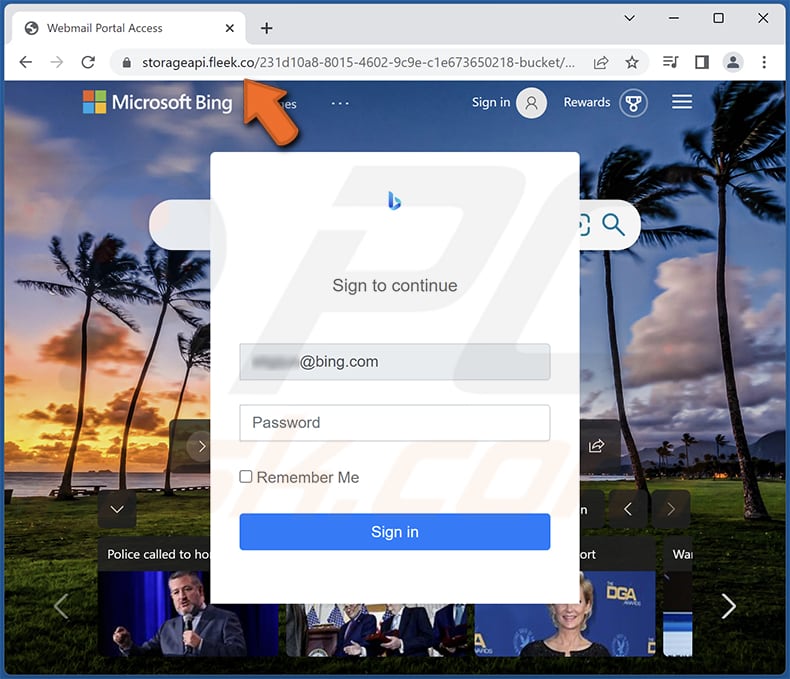Open the tab search dropdown arrow

point(629,18)
